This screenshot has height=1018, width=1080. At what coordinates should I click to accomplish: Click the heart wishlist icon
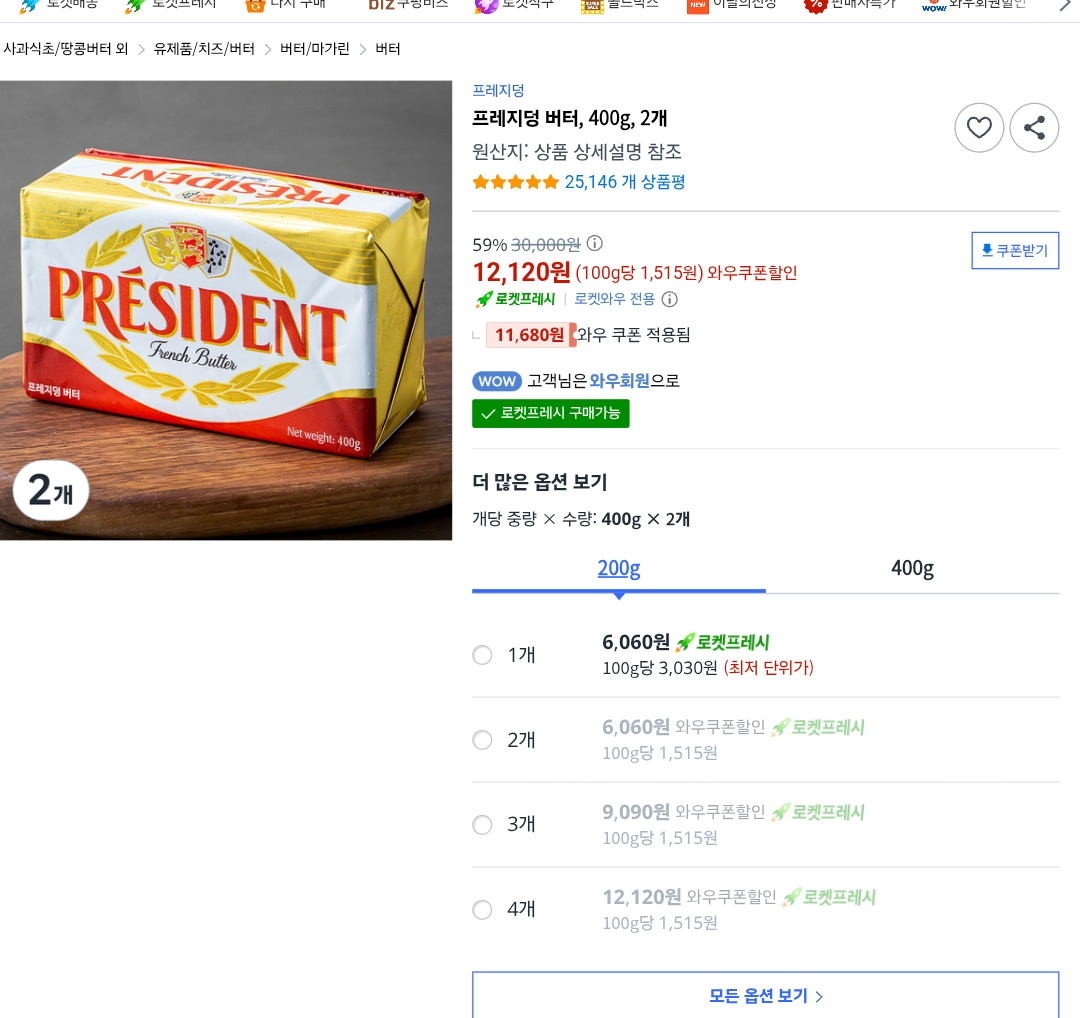[979, 128]
